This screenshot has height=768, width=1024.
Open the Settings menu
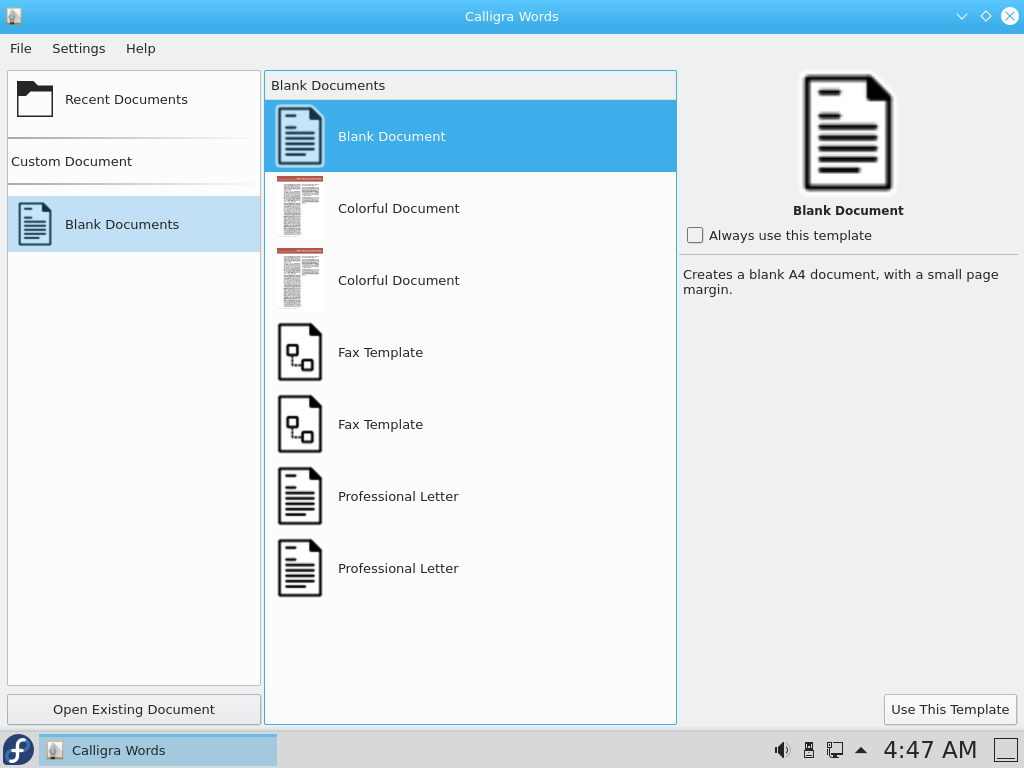click(x=78, y=49)
